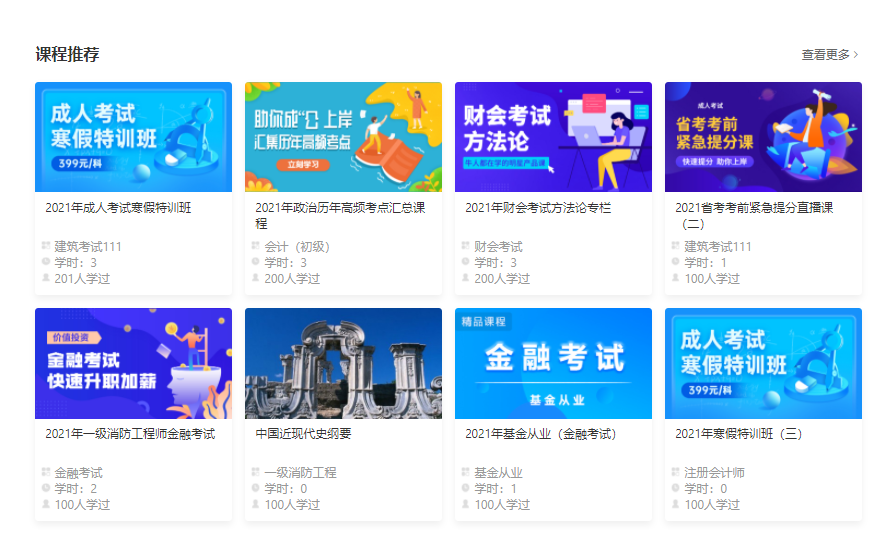Click the arrow chevron after 查看更多
The image size is (887, 558).
point(856,55)
